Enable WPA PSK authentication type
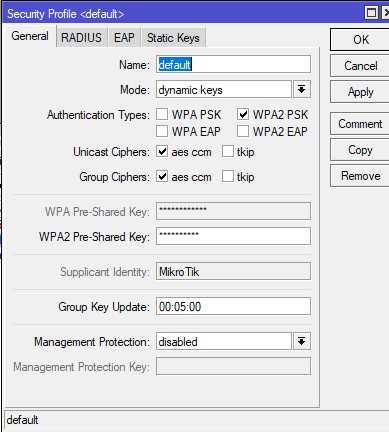 (162, 114)
